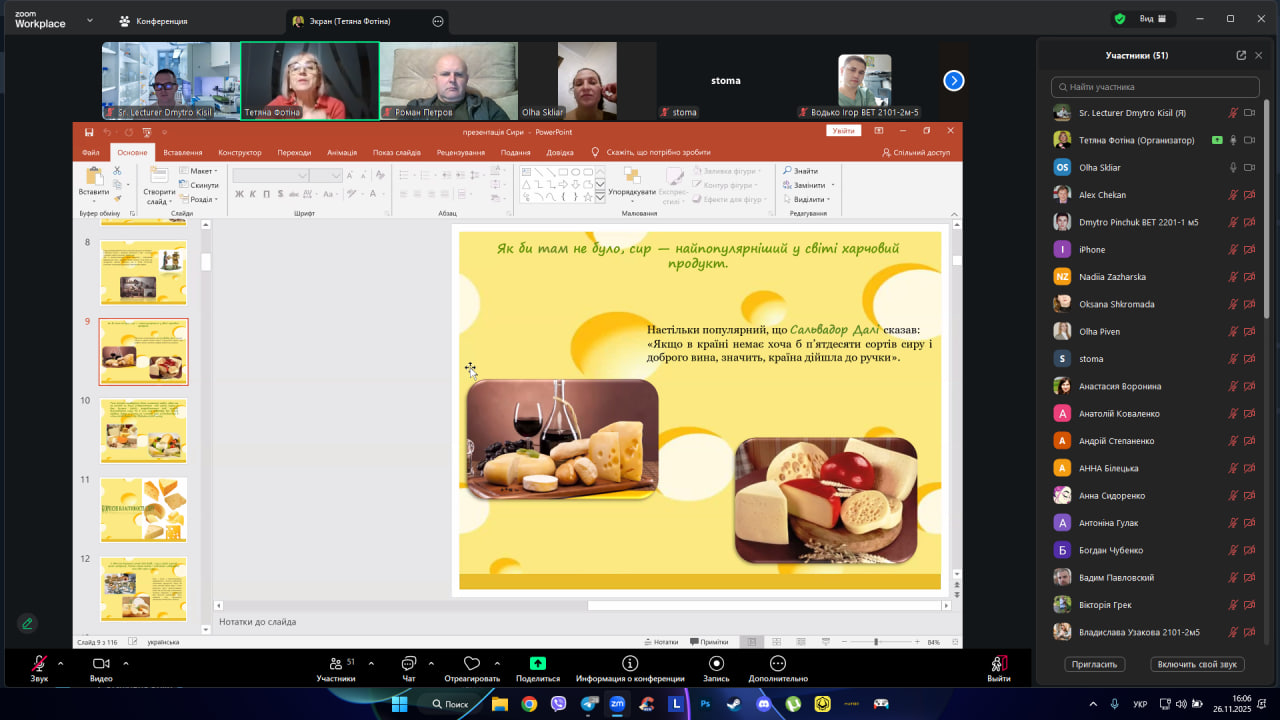Start recording with the Запись button
Screen dimensions: 1280x720
tap(716, 664)
